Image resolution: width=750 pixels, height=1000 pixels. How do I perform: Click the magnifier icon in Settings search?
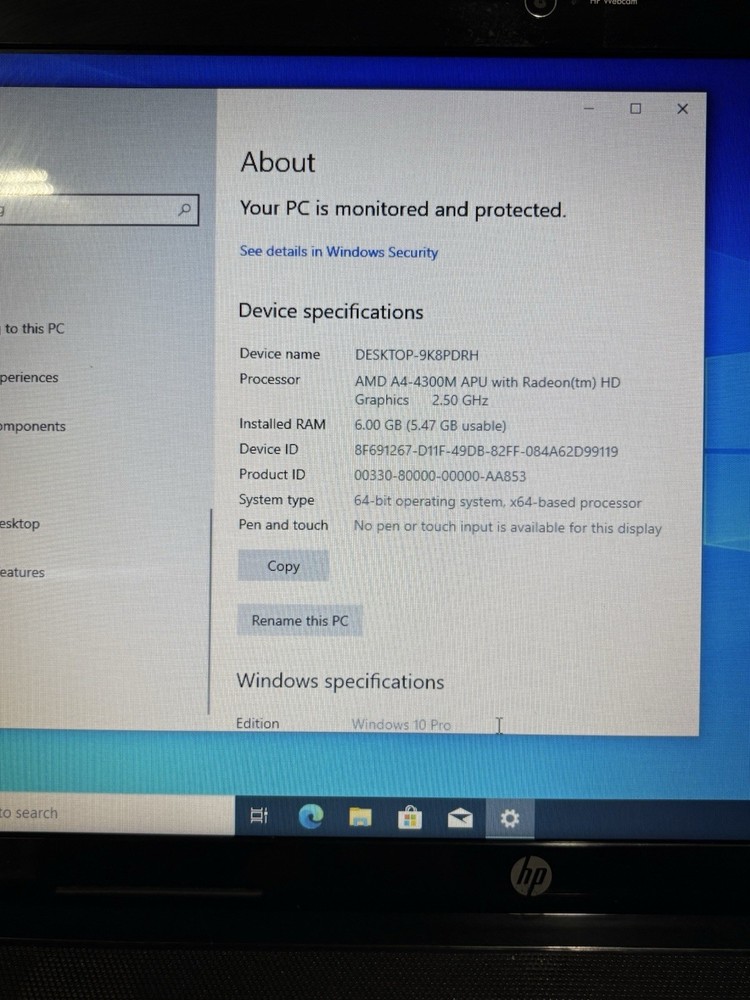pyautogui.click(x=184, y=210)
